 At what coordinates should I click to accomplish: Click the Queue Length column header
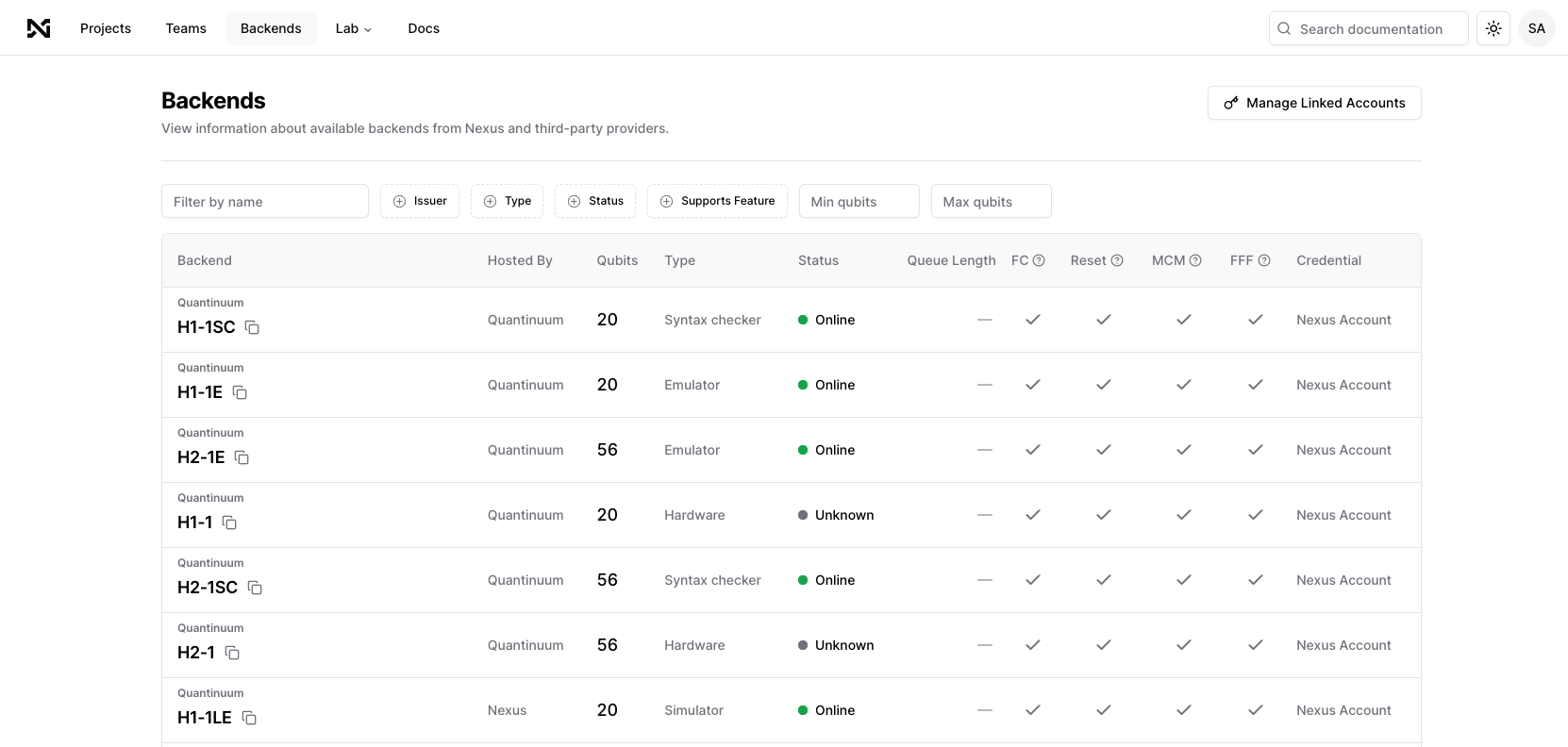click(951, 260)
